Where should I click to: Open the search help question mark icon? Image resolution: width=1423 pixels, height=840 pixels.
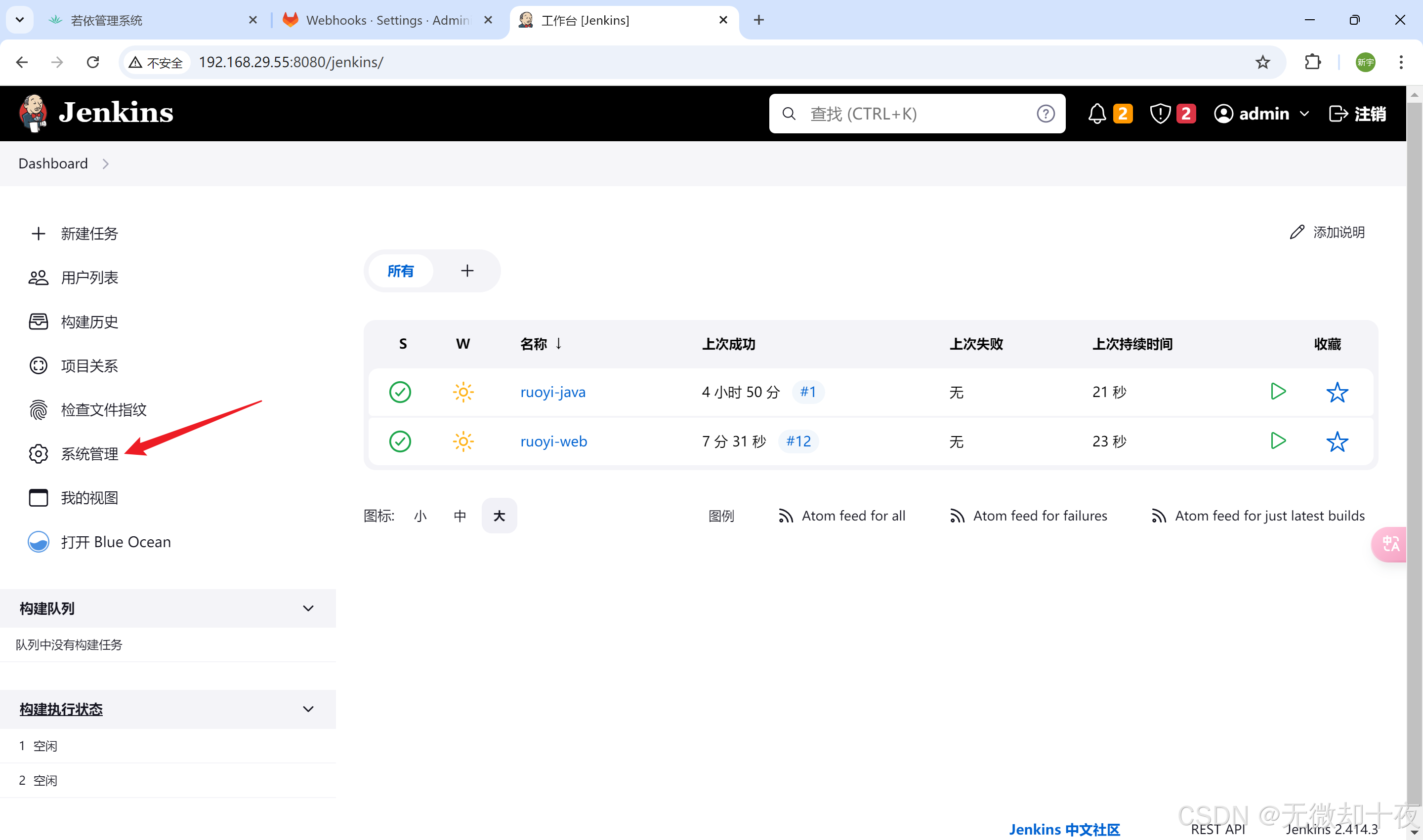tap(1046, 114)
